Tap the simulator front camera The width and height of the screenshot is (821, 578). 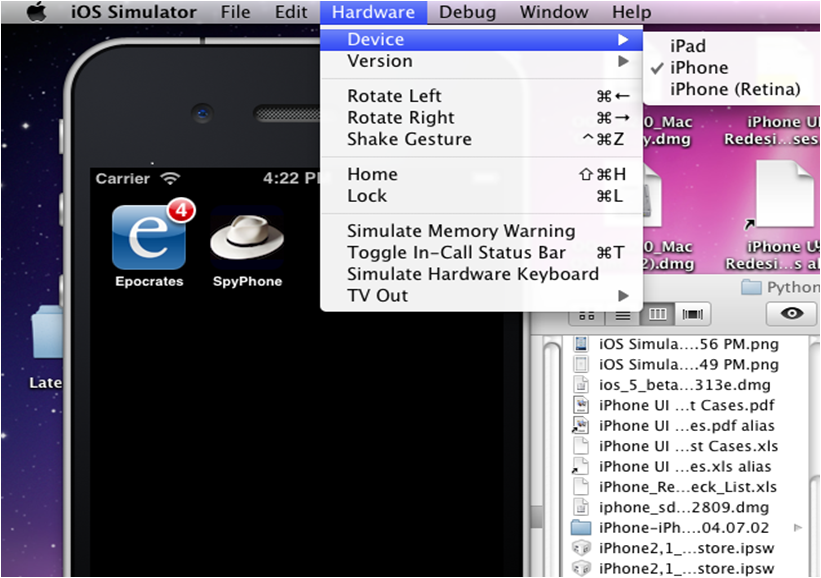coord(203,113)
